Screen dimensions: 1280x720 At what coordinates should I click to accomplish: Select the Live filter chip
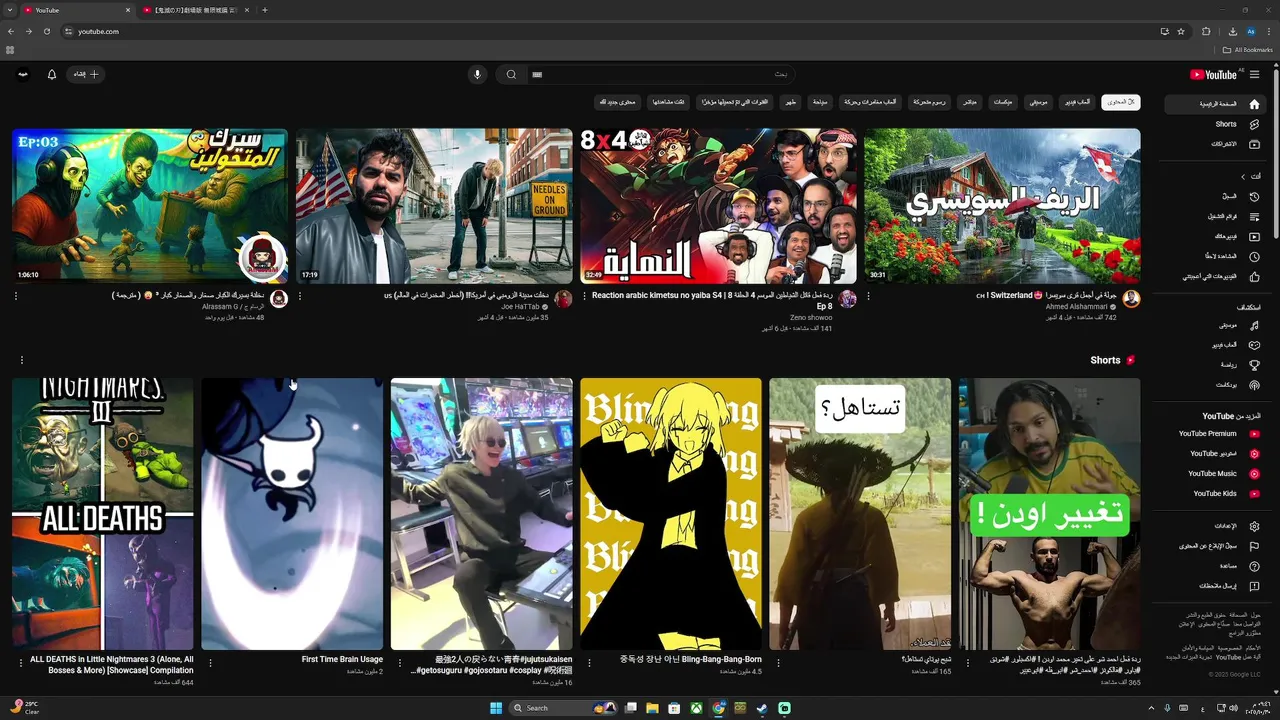pos(970,102)
